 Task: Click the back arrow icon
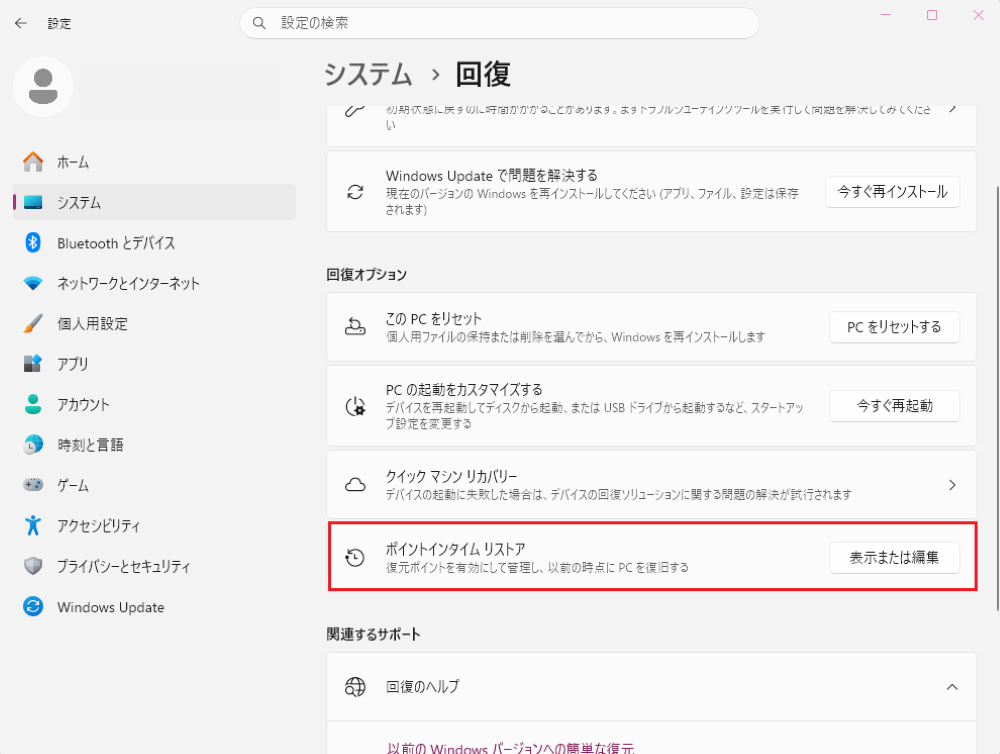tap(21, 24)
